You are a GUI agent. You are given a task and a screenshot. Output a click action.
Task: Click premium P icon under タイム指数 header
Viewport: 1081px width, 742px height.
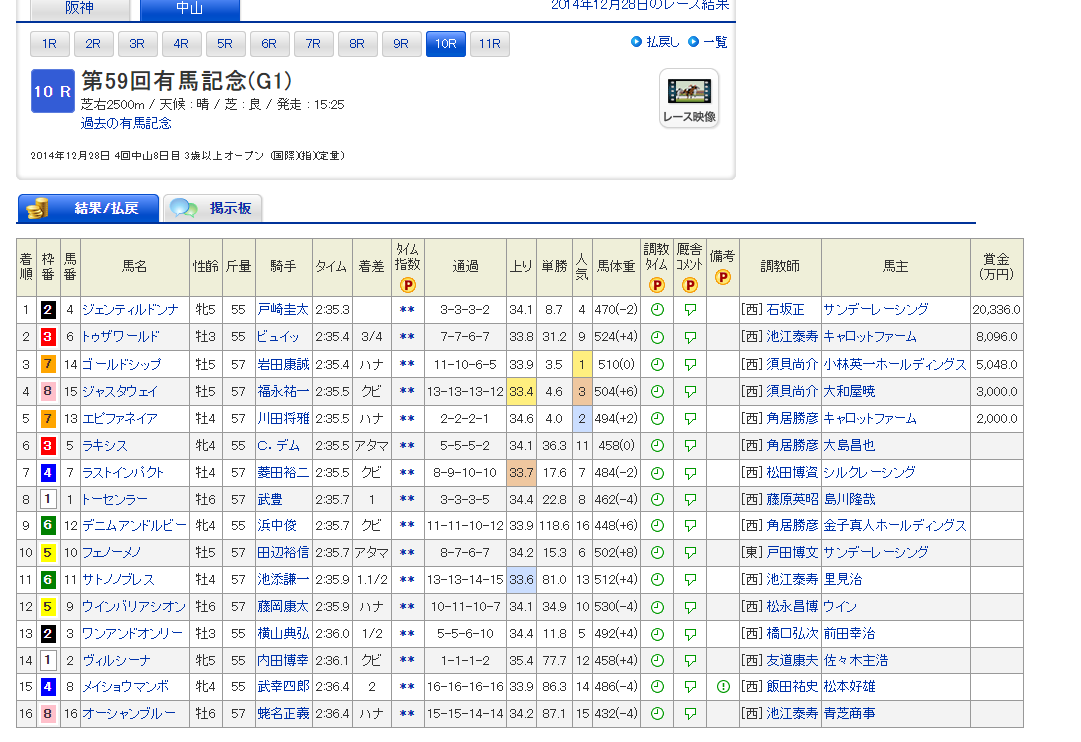(407, 285)
